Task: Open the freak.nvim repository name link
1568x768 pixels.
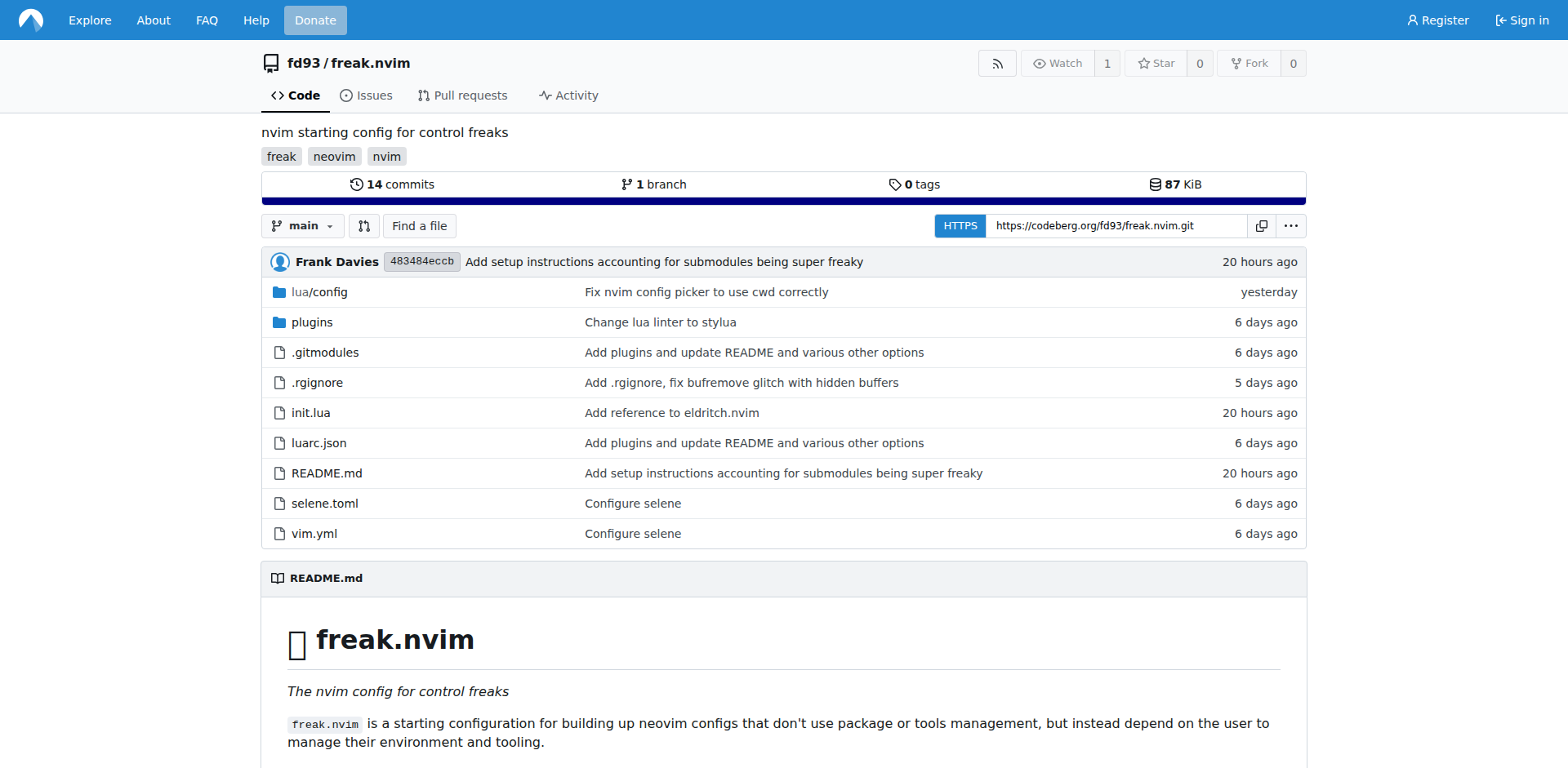Action: tap(371, 63)
